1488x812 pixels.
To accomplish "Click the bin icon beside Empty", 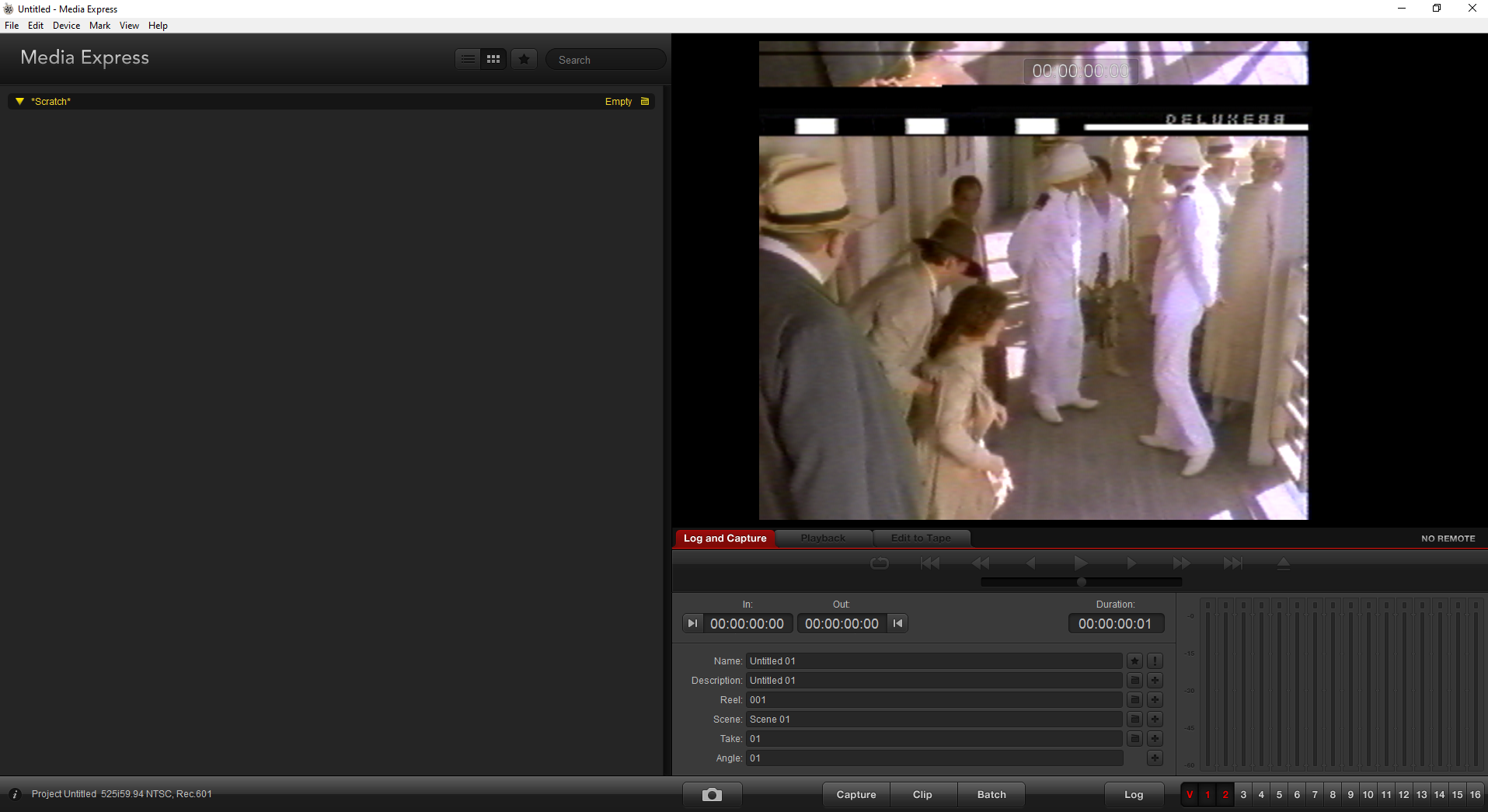I will tap(645, 102).
